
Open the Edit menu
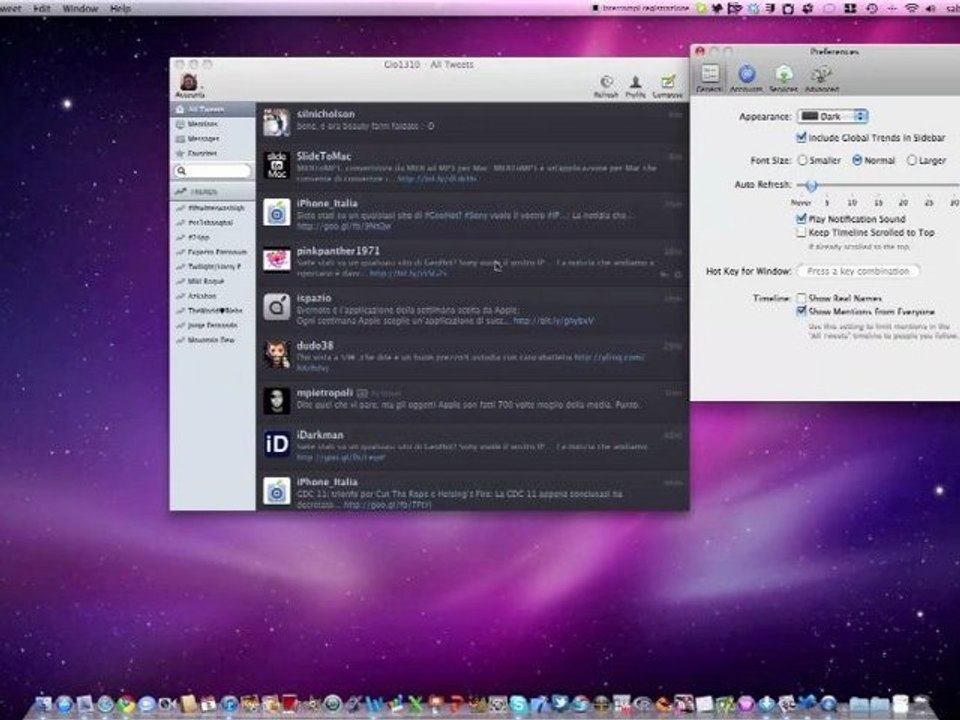(42, 8)
